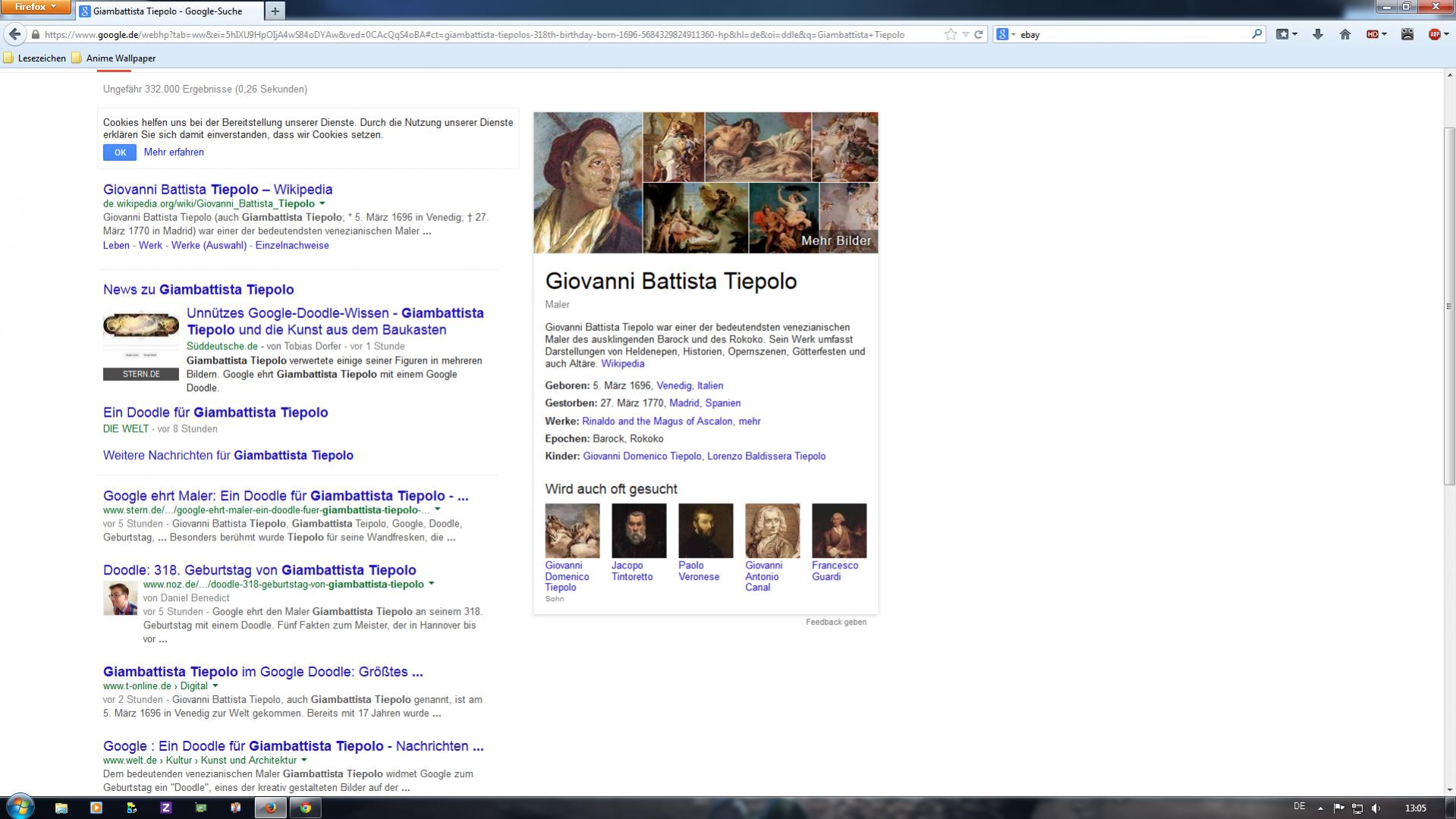Open Windows Explorer from the taskbar
Image resolution: width=1456 pixels, height=819 pixels.
coord(61,808)
